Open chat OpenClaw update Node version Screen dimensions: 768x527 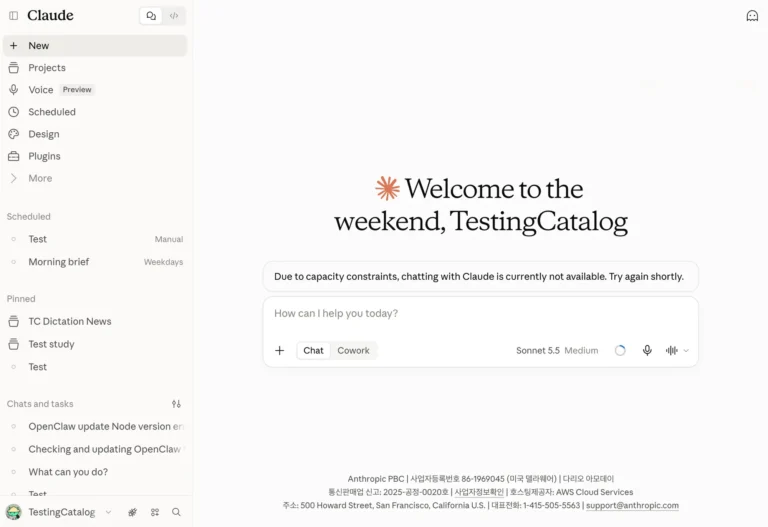95,426
